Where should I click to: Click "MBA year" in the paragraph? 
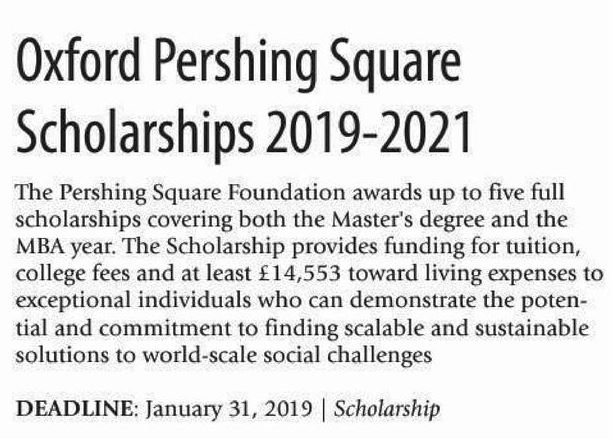(58, 242)
